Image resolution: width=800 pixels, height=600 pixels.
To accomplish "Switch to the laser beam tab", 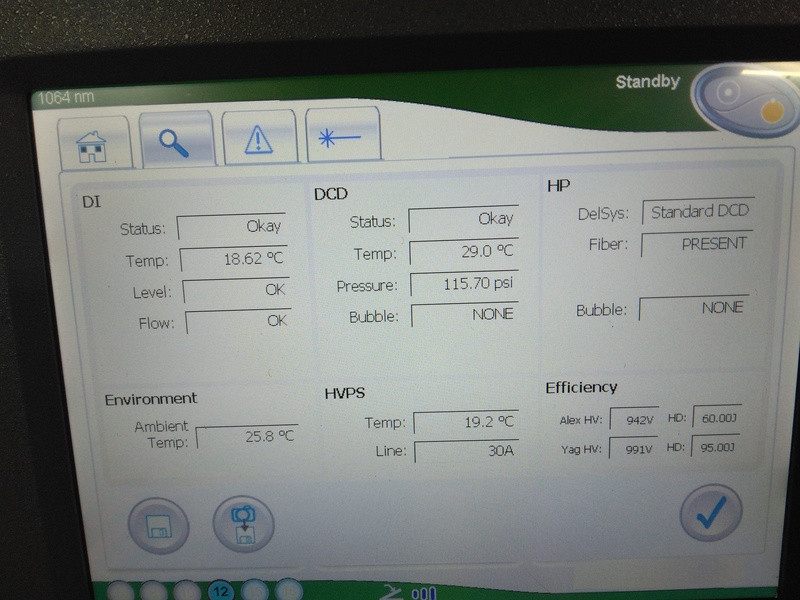I will (343, 135).
